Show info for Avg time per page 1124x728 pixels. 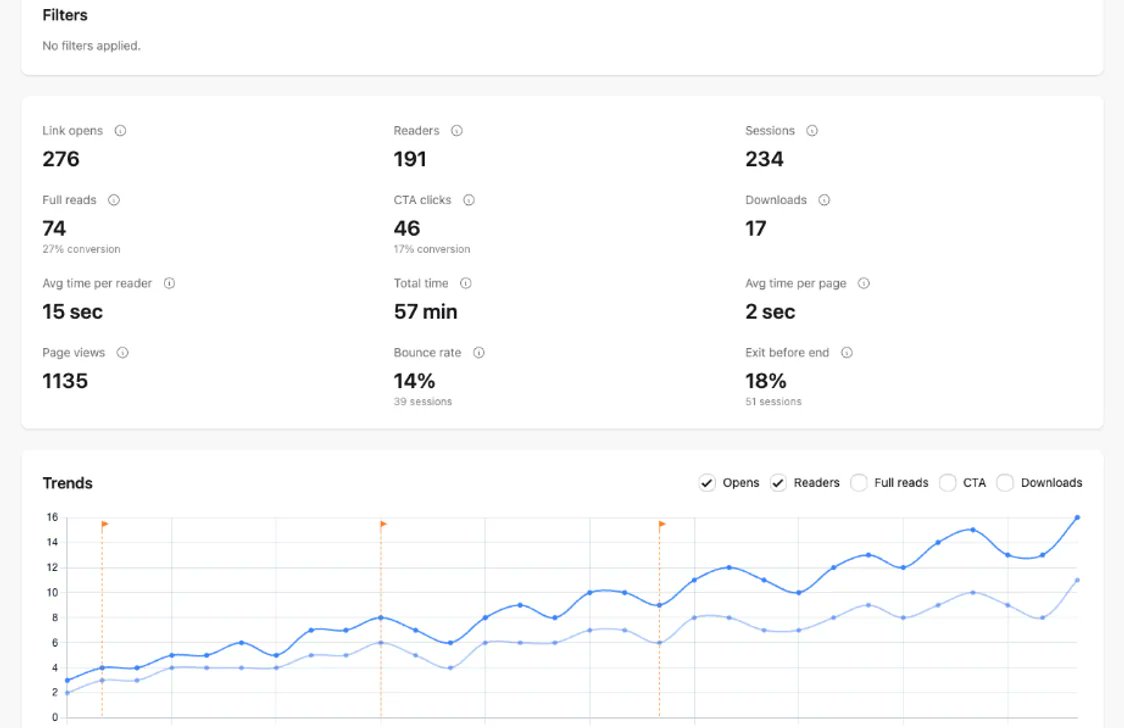click(864, 283)
